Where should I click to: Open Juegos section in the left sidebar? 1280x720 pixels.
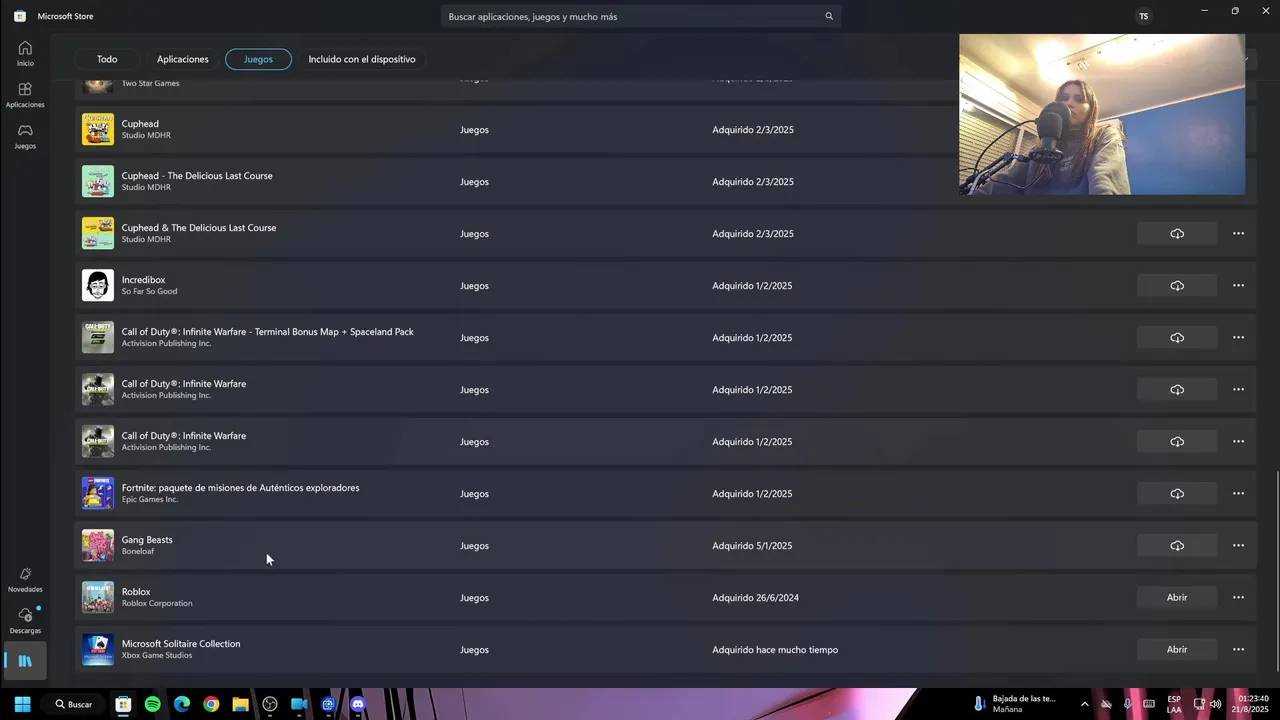[25, 136]
